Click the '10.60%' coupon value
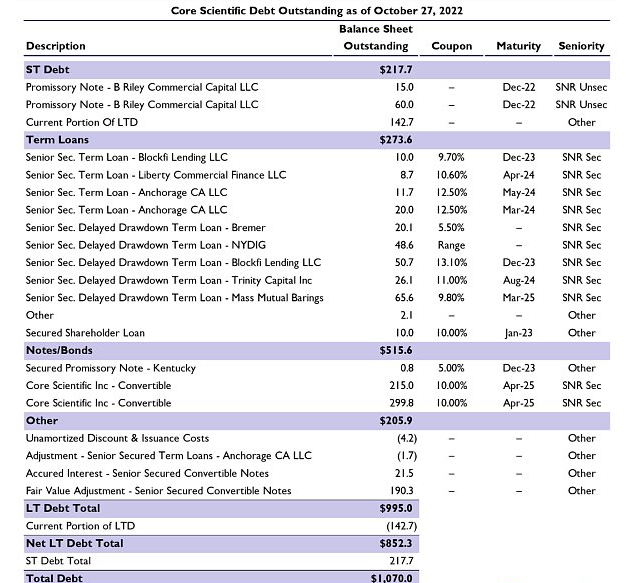642x583 pixels. [x=451, y=175]
